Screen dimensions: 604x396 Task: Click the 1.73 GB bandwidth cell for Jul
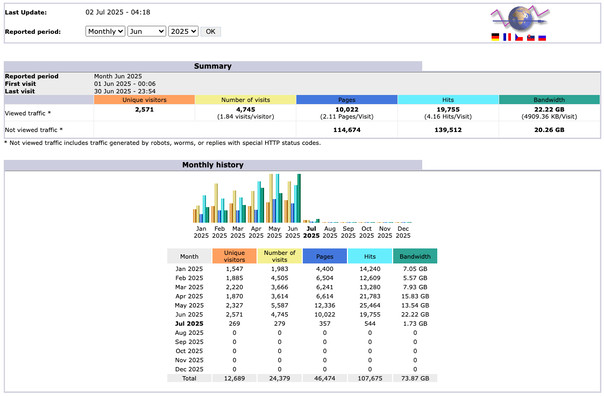(415, 324)
